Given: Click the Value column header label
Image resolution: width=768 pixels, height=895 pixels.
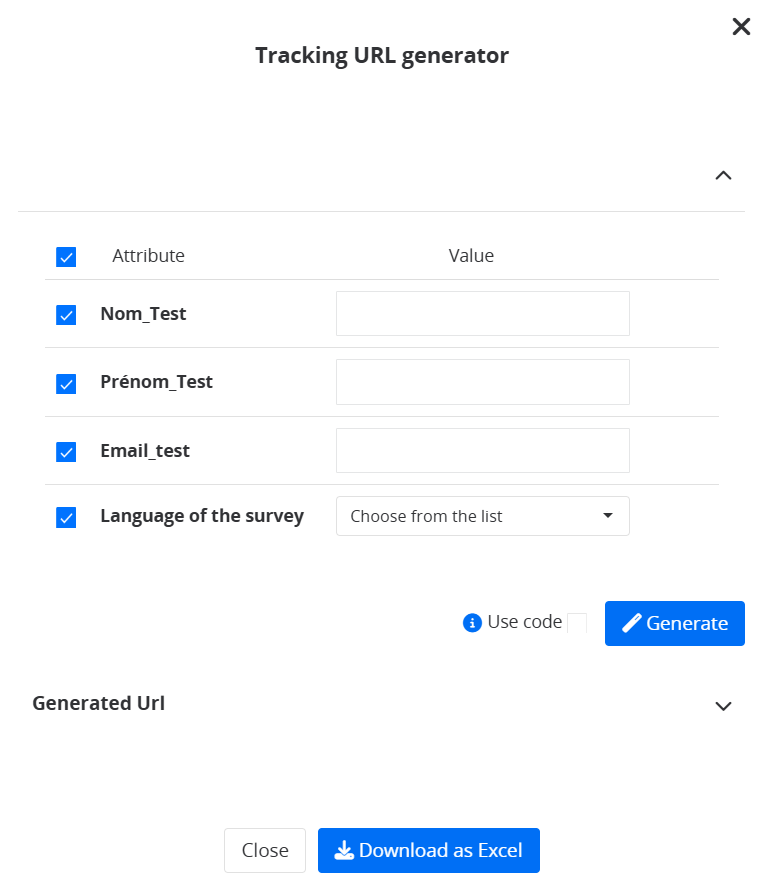Looking at the screenshot, I should tap(471, 256).
